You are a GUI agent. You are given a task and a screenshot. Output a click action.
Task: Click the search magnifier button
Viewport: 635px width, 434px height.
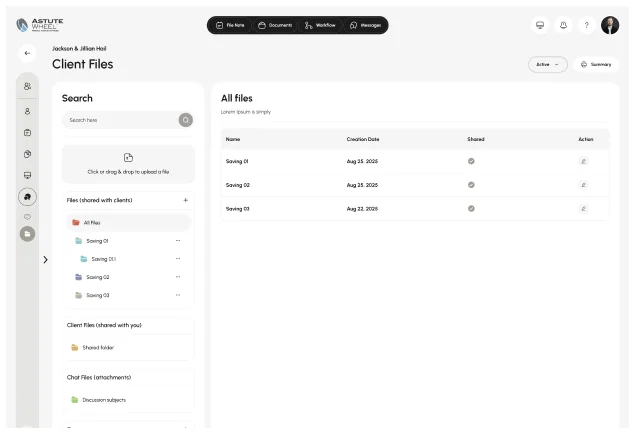coord(186,120)
